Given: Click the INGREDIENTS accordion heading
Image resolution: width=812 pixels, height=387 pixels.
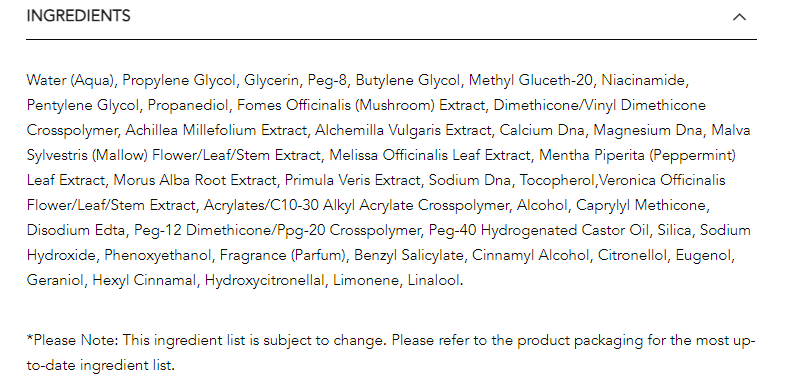Looking at the screenshot, I should [x=78, y=16].
